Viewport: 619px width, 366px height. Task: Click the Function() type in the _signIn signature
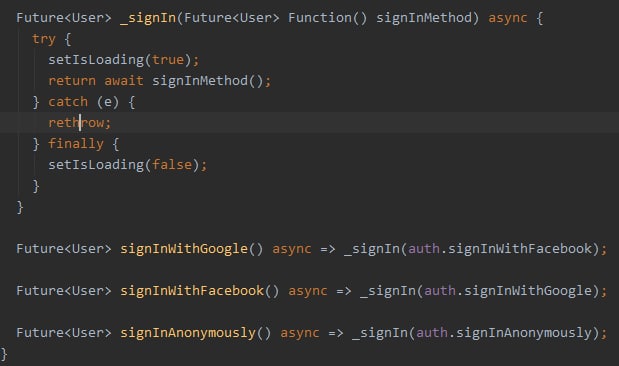coord(328,18)
